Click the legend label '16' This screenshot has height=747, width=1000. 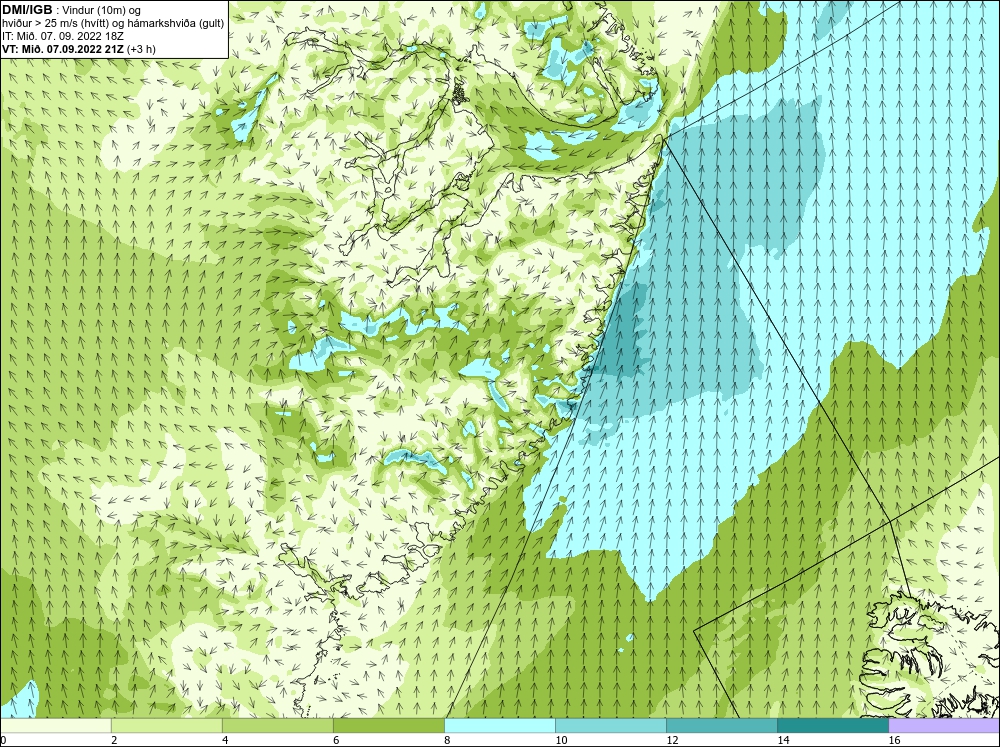pos(894,740)
